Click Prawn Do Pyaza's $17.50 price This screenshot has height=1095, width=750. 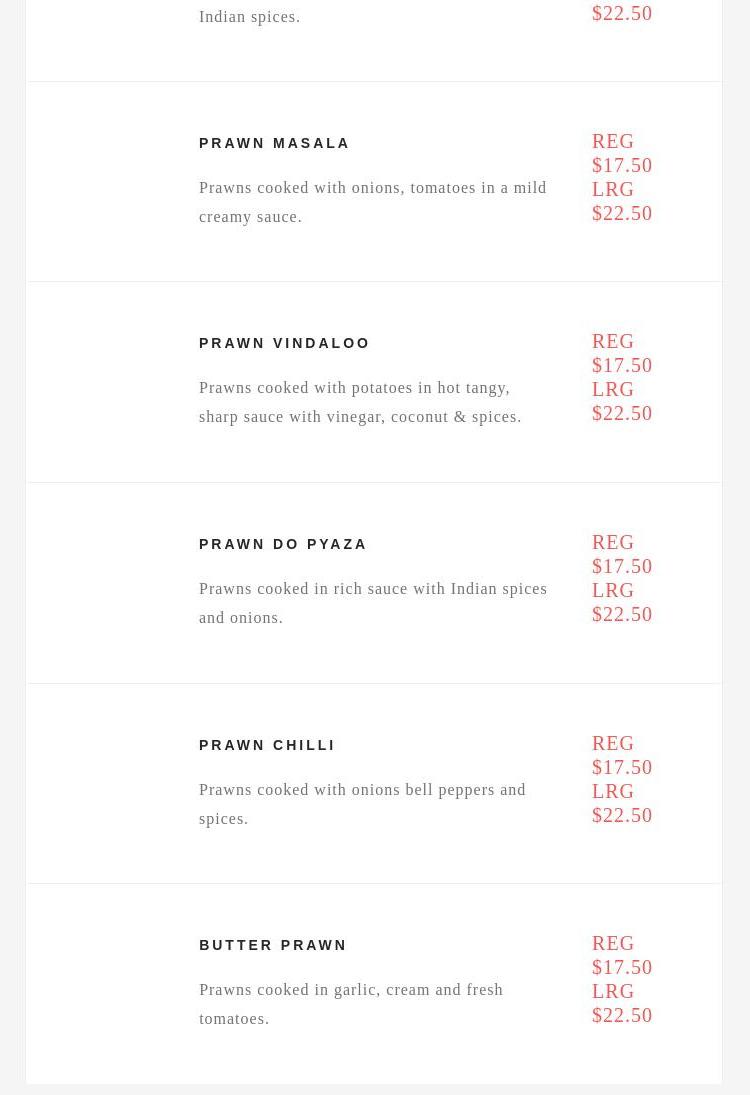[622, 566]
